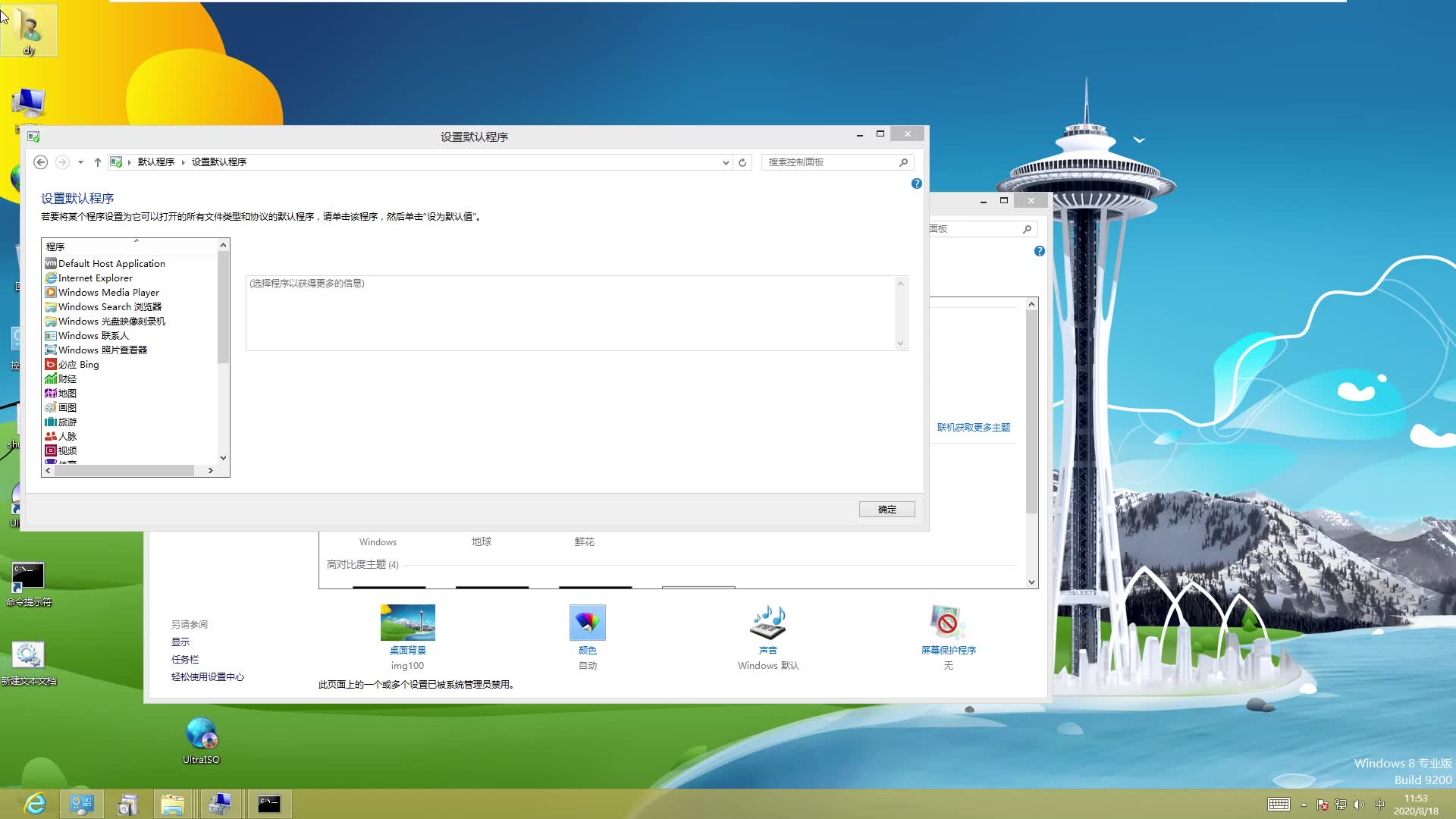The width and height of the screenshot is (1456, 819).
Task: Navigate to 默认程序 via the breadcrumb
Action: 156,162
